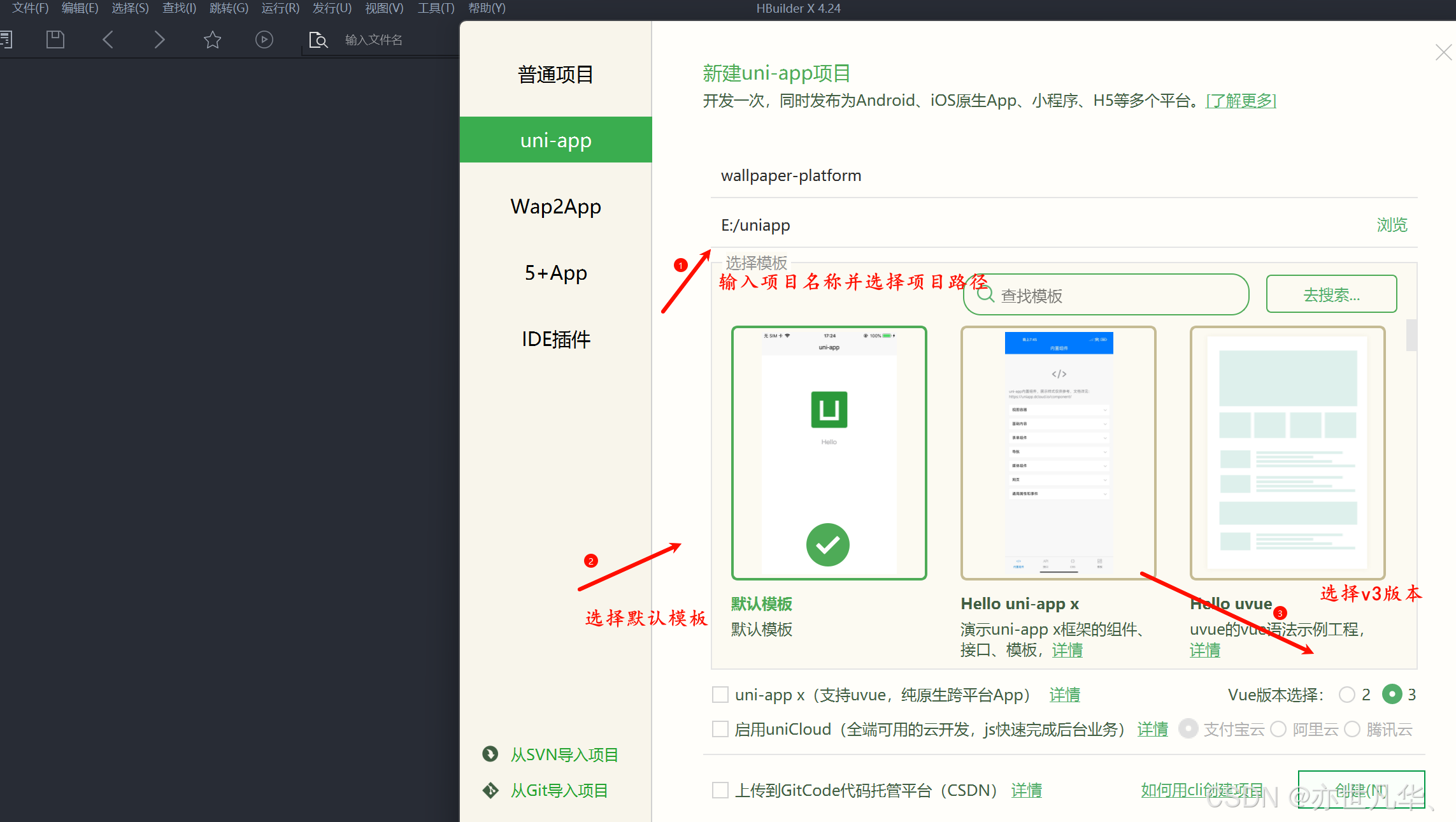1456x822 pixels.
Task: Open 如何用cli创建项目 link
Action: point(1201,790)
